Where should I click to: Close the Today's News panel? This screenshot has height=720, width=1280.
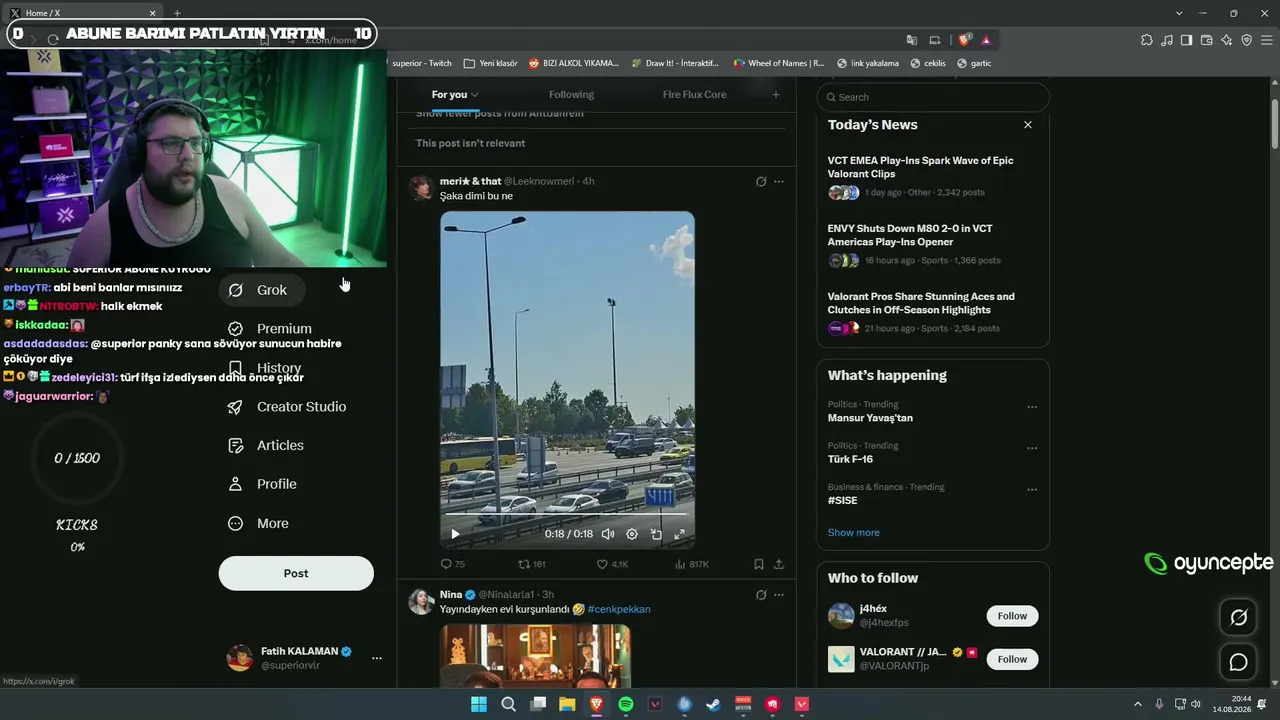pos(1027,125)
